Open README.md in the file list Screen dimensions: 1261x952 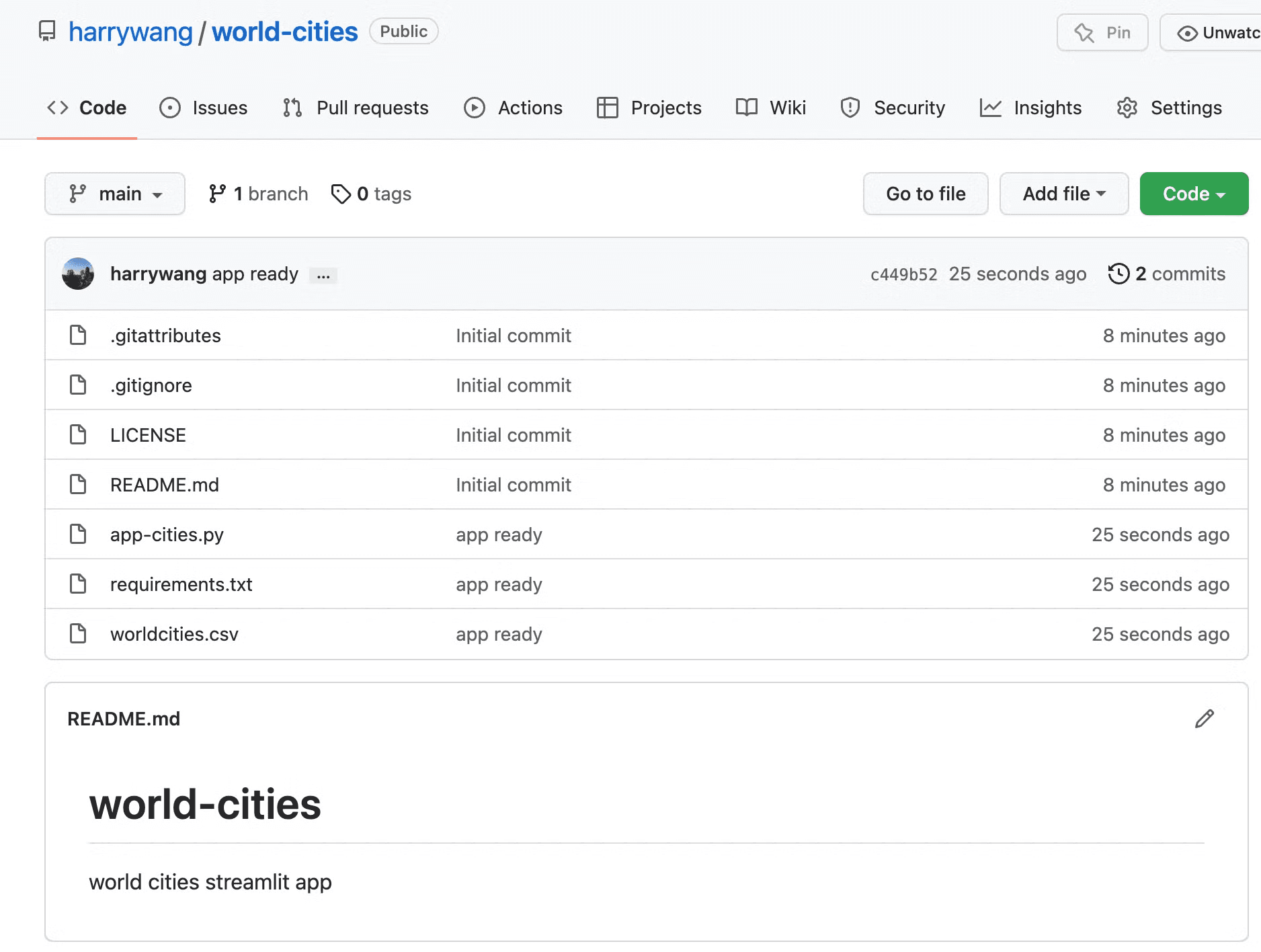tap(165, 485)
